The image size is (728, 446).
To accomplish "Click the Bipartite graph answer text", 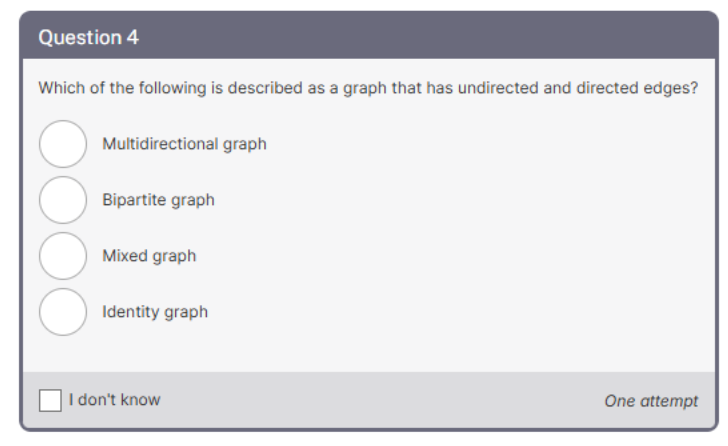I will click(x=158, y=200).
